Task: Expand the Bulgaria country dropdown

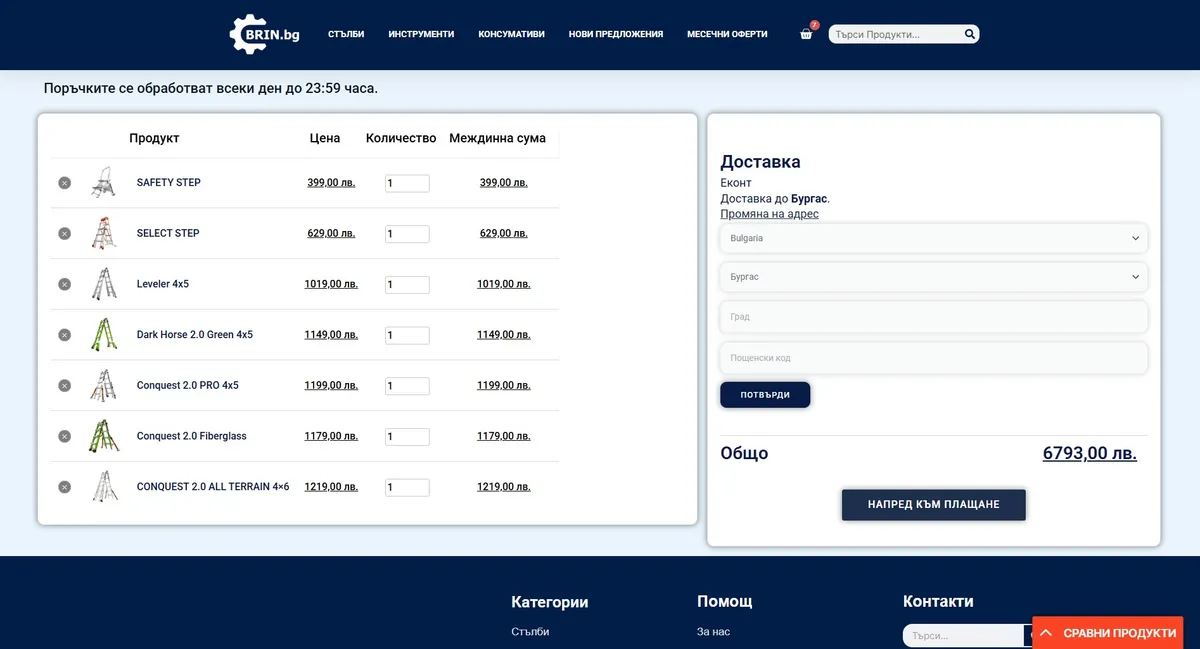Action: click(x=933, y=238)
